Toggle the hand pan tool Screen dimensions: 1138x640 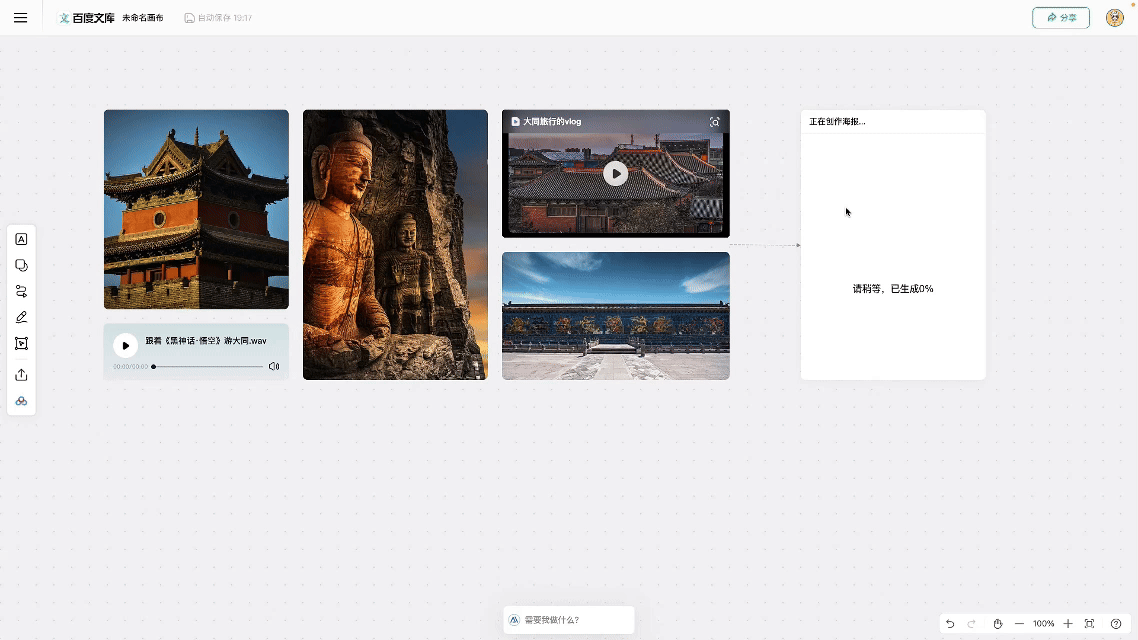click(x=998, y=624)
